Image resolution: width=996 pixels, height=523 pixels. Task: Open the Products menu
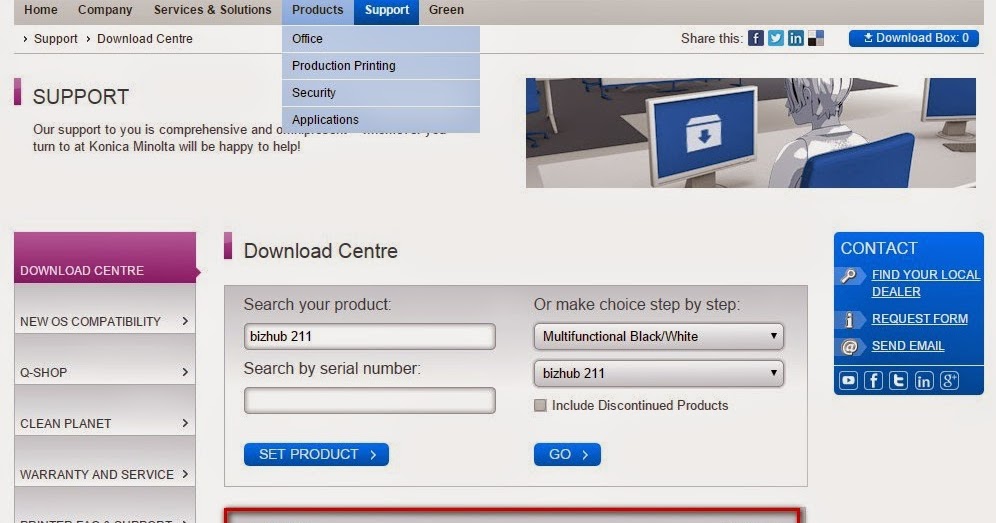pyautogui.click(x=318, y=10)
